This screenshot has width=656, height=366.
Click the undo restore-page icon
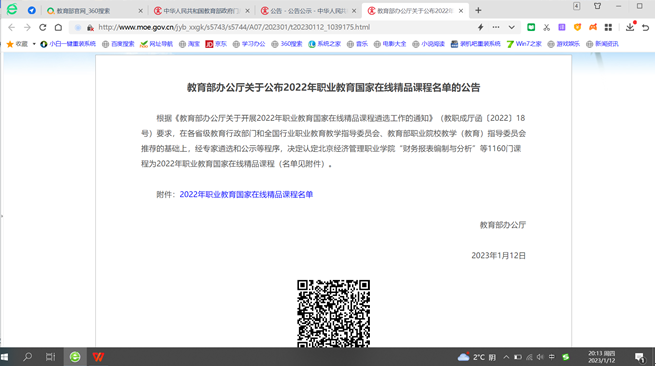click(646, 27)
